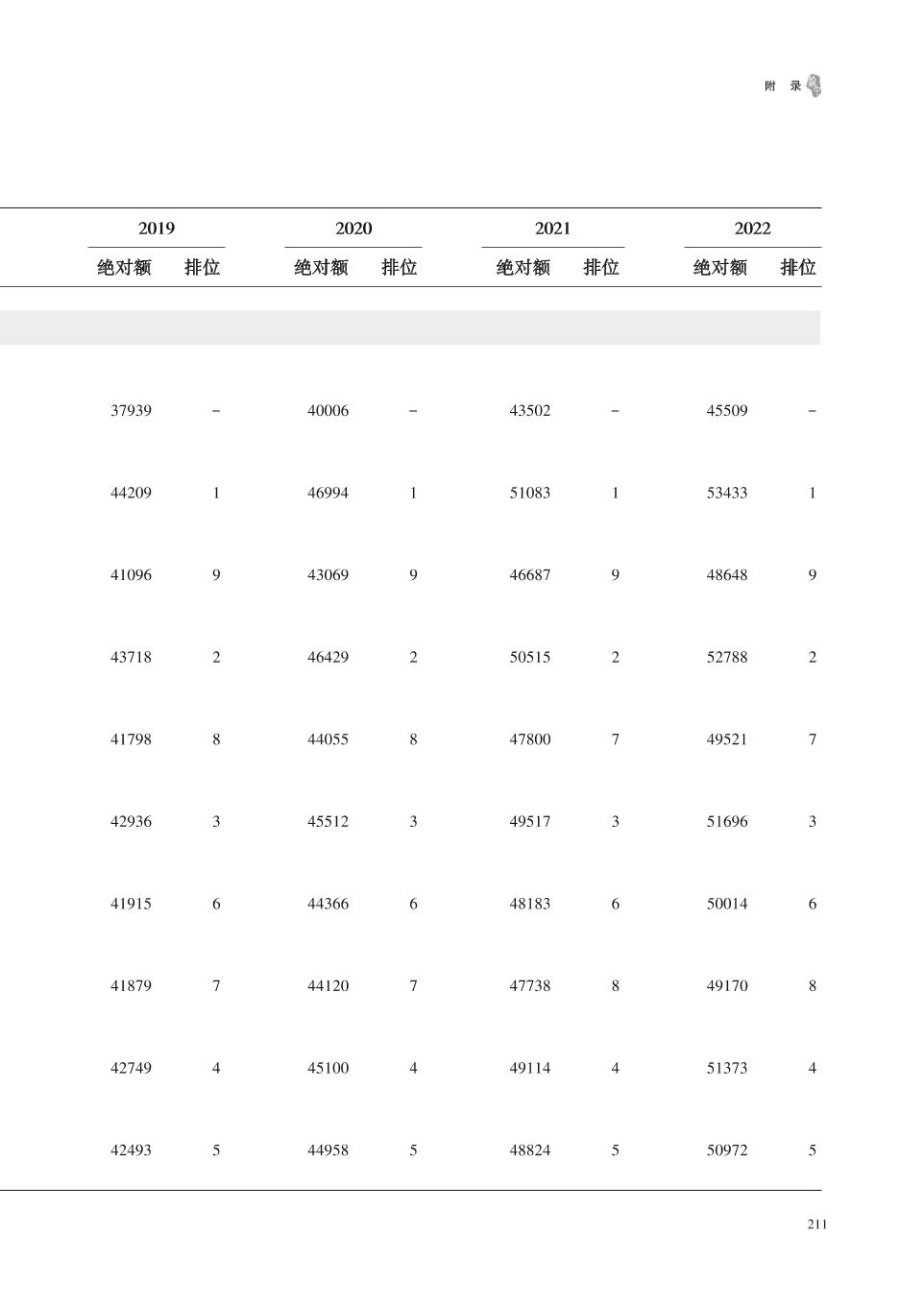
Task: Select the value 49114
Action: 530,1068
